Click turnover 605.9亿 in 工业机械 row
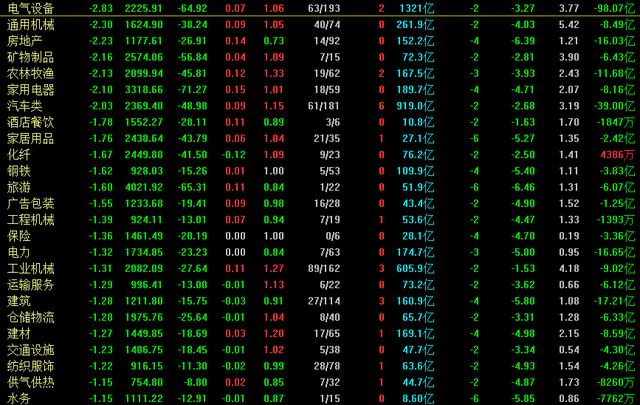This screenshot has height=405, width=640. [416, 269]
